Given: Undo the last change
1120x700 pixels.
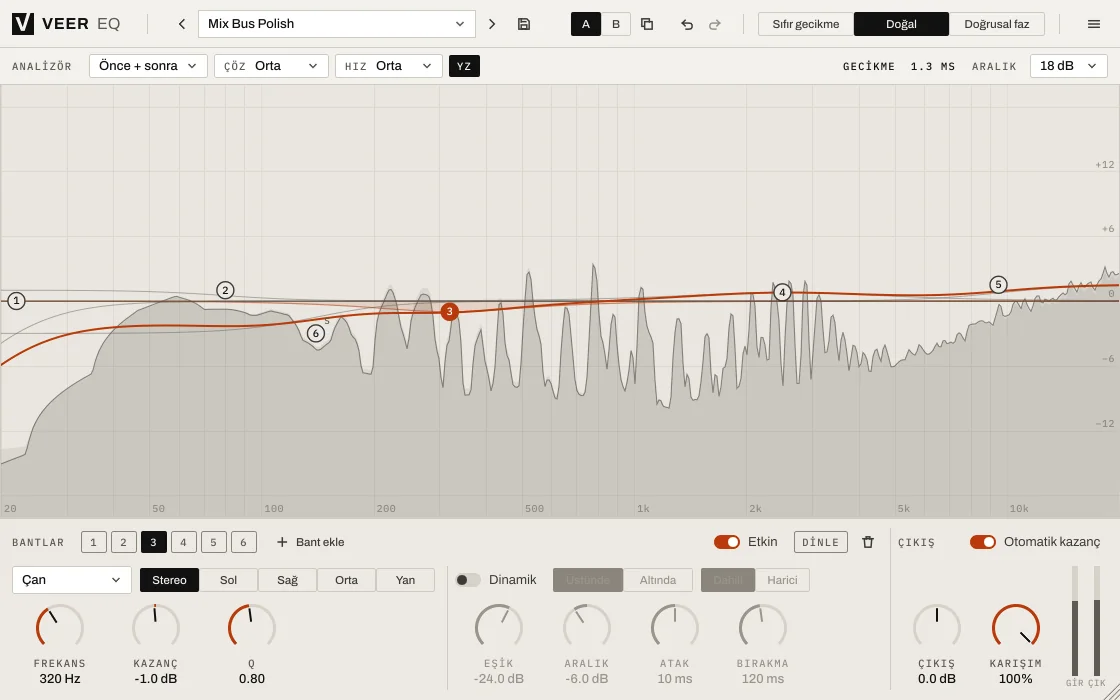Looking at the screenshot, I should pyautogui.click(x=687, y=24).
